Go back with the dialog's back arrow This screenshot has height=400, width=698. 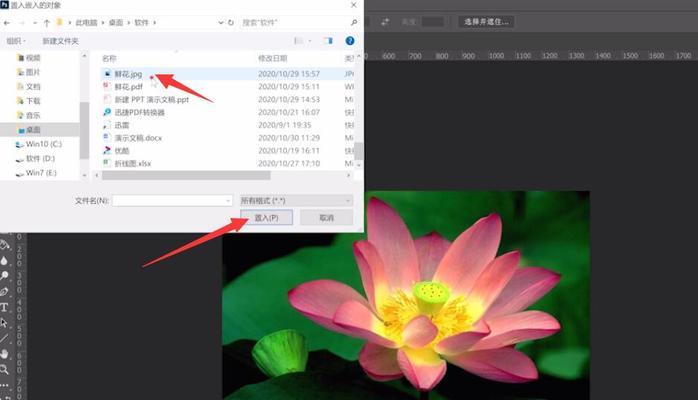tap(7, 23)
